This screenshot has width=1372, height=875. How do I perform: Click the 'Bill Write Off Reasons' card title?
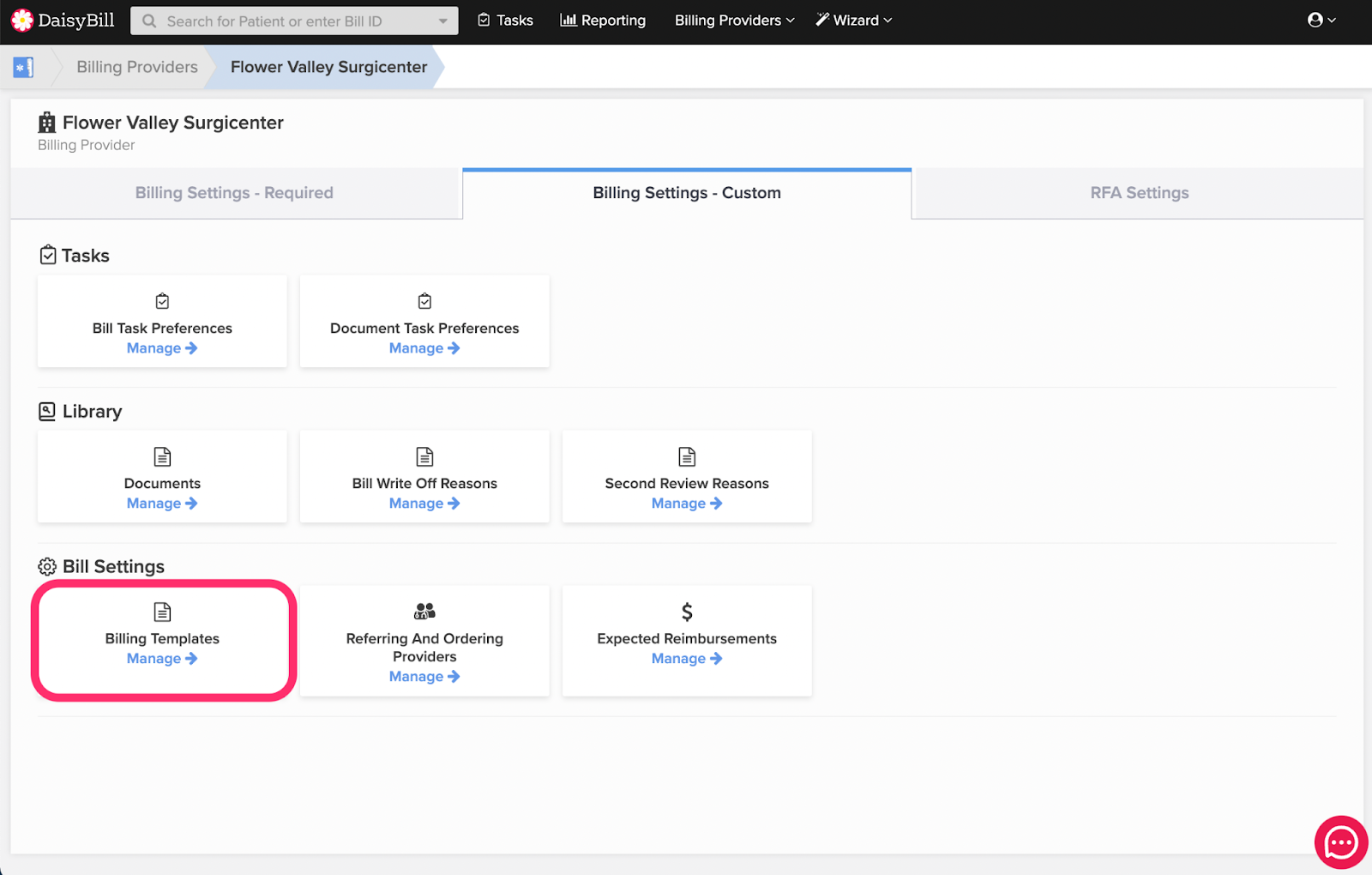[424, 483]
